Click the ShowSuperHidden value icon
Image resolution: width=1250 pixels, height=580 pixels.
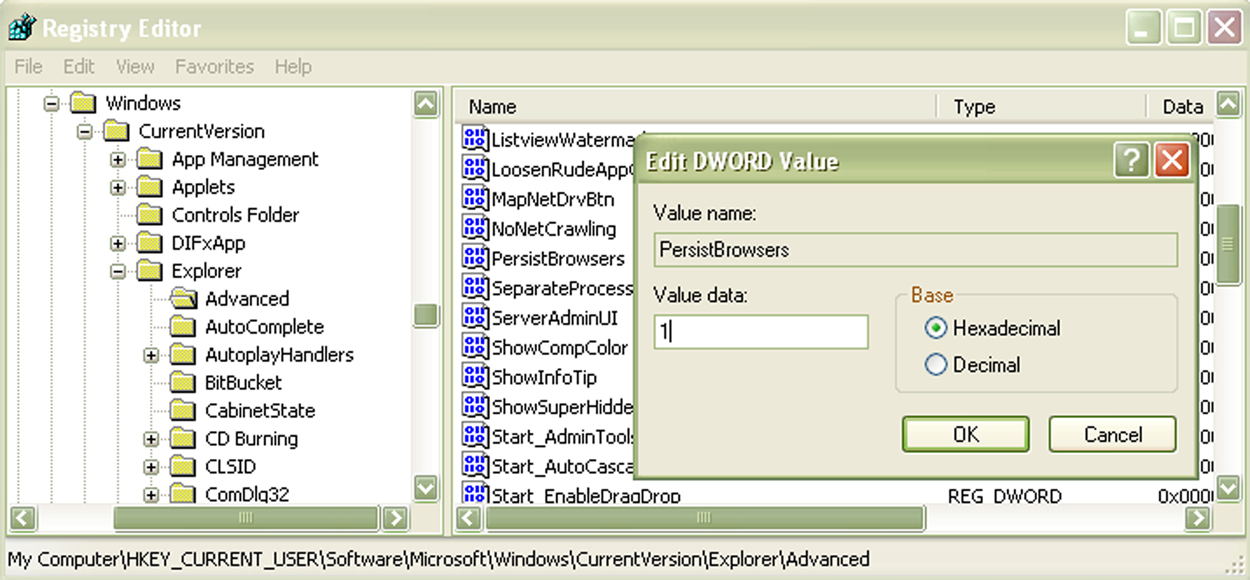474,405
